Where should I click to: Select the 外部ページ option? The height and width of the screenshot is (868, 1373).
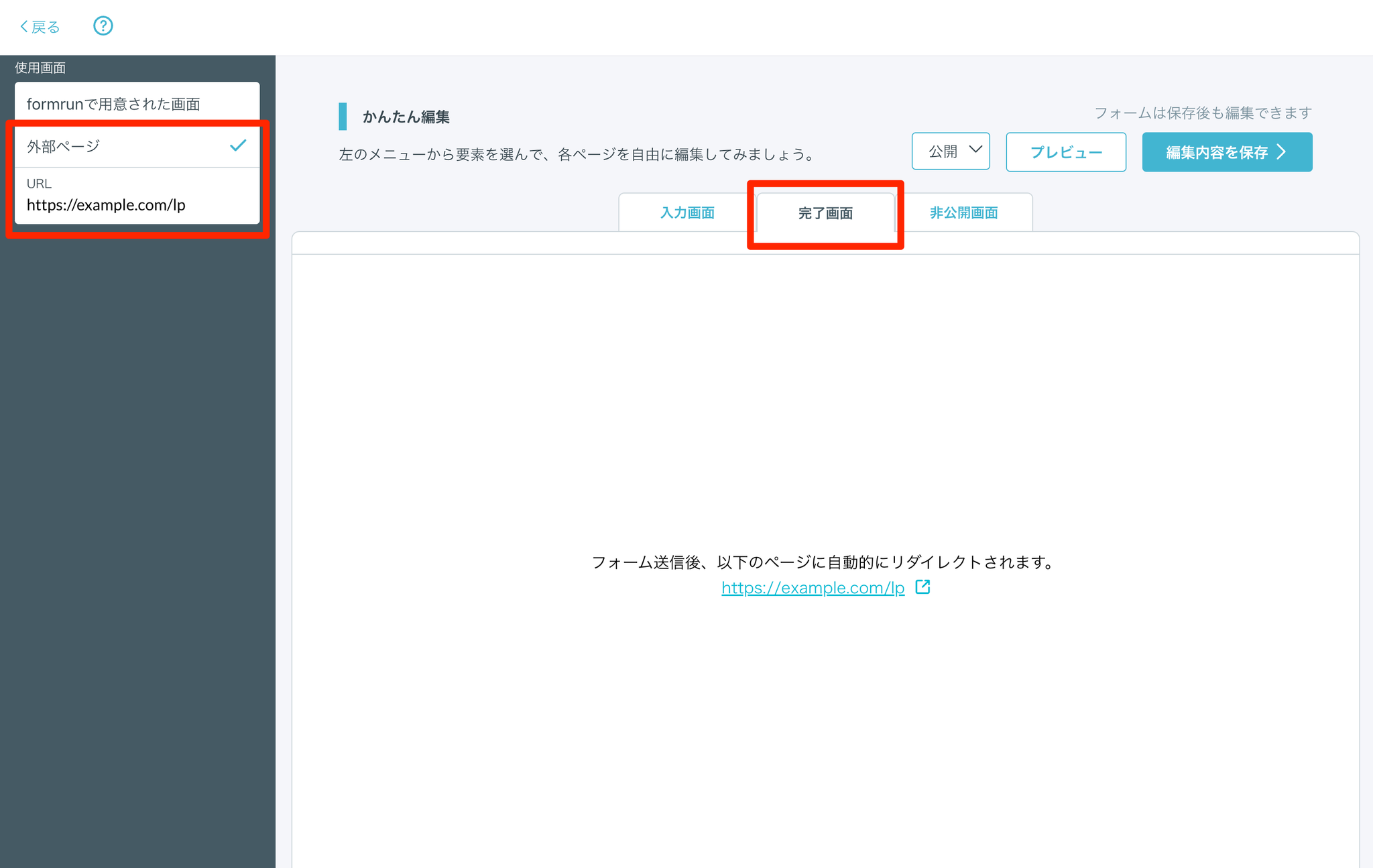coord(64,146)
